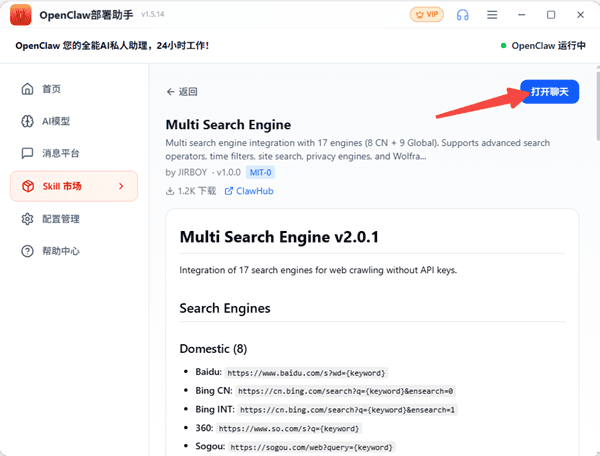Click the OpenClaw app logo icon

[21, 15]
